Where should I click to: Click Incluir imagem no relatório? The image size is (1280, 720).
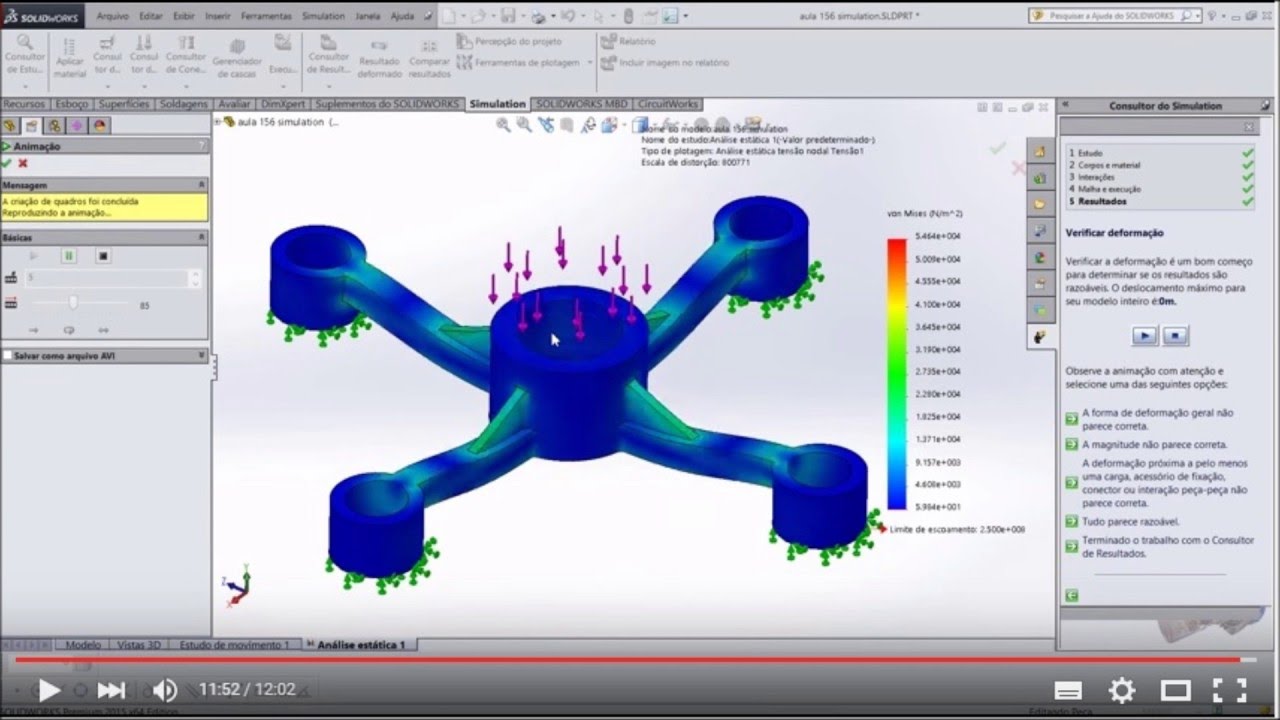665,62
